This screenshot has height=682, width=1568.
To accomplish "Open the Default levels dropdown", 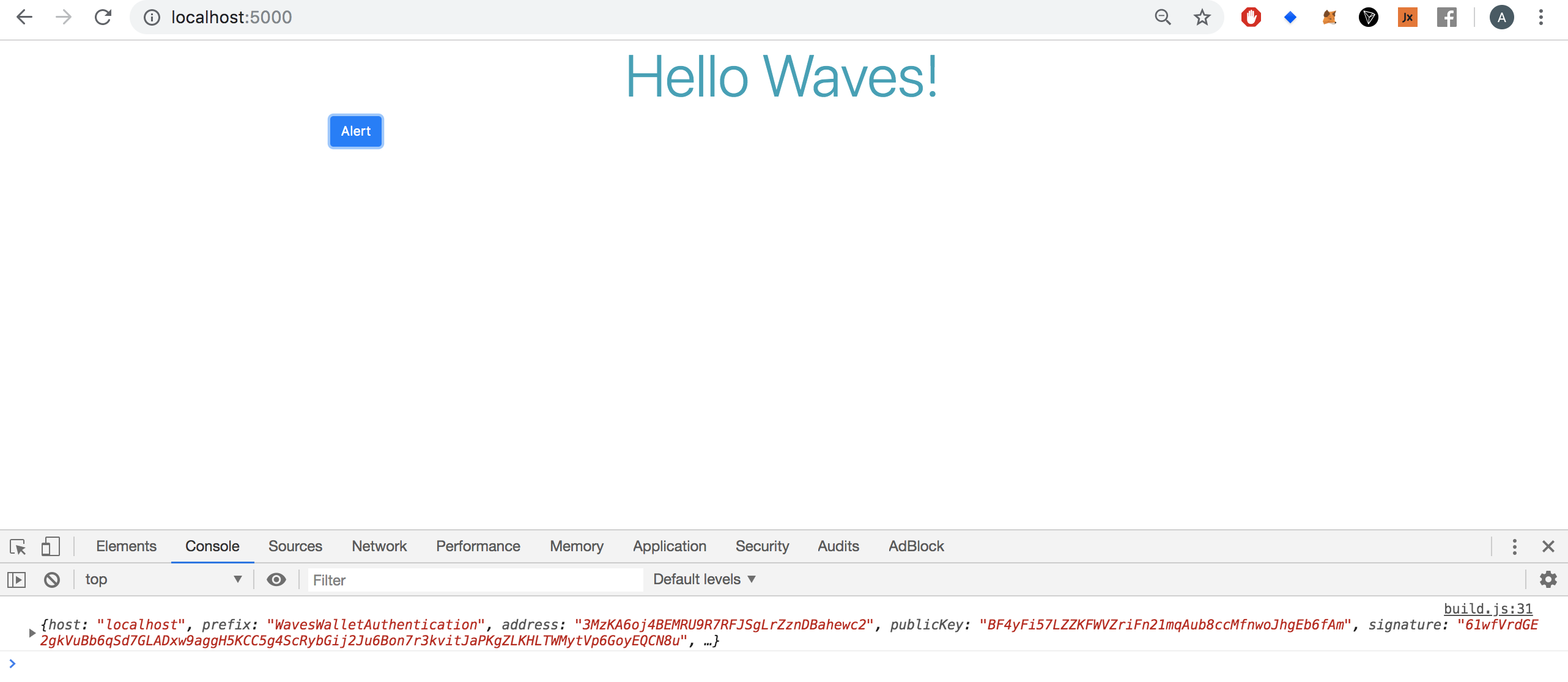I will pos(704,579).
